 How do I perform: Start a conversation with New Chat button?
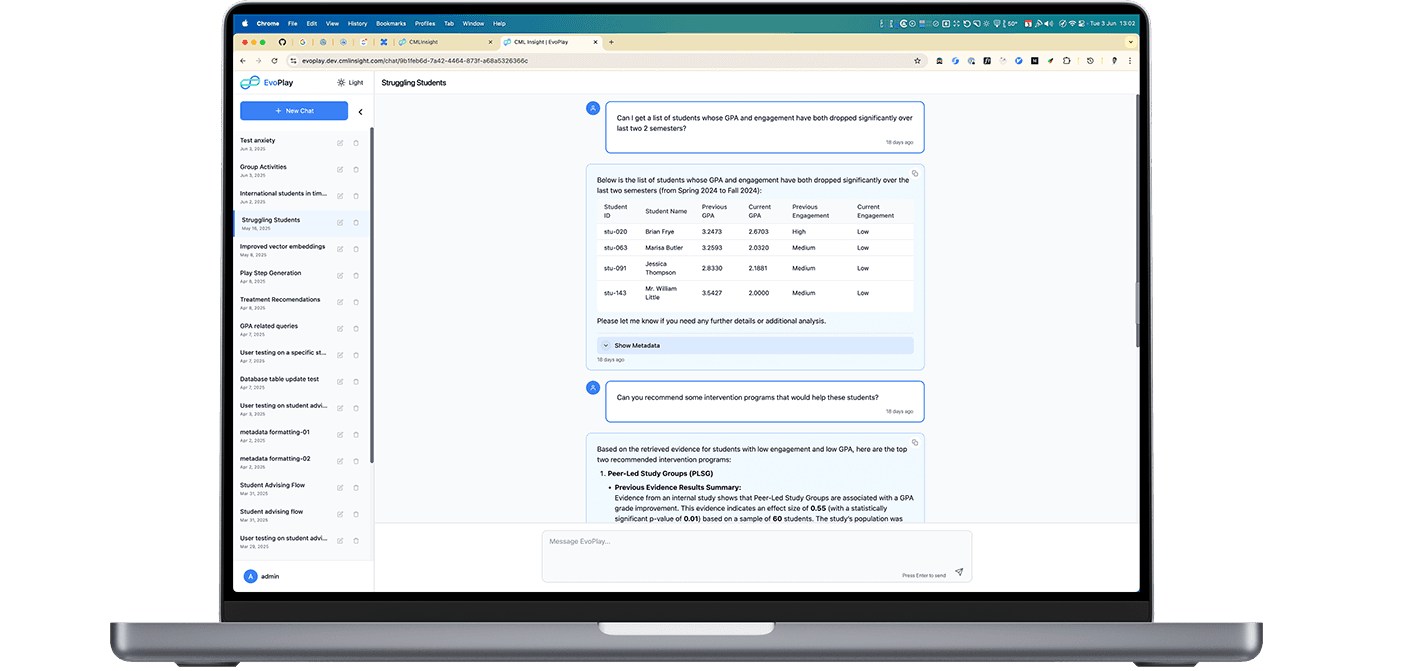[x=293, y=111]
